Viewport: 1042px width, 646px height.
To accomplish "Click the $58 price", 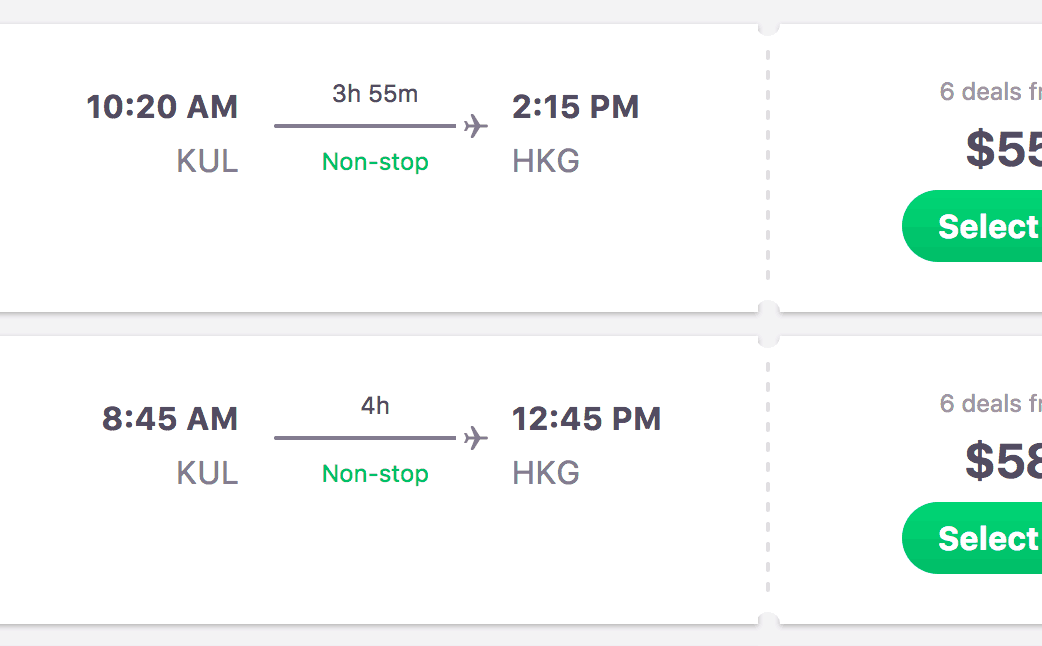I will (x=1003, y=462).
